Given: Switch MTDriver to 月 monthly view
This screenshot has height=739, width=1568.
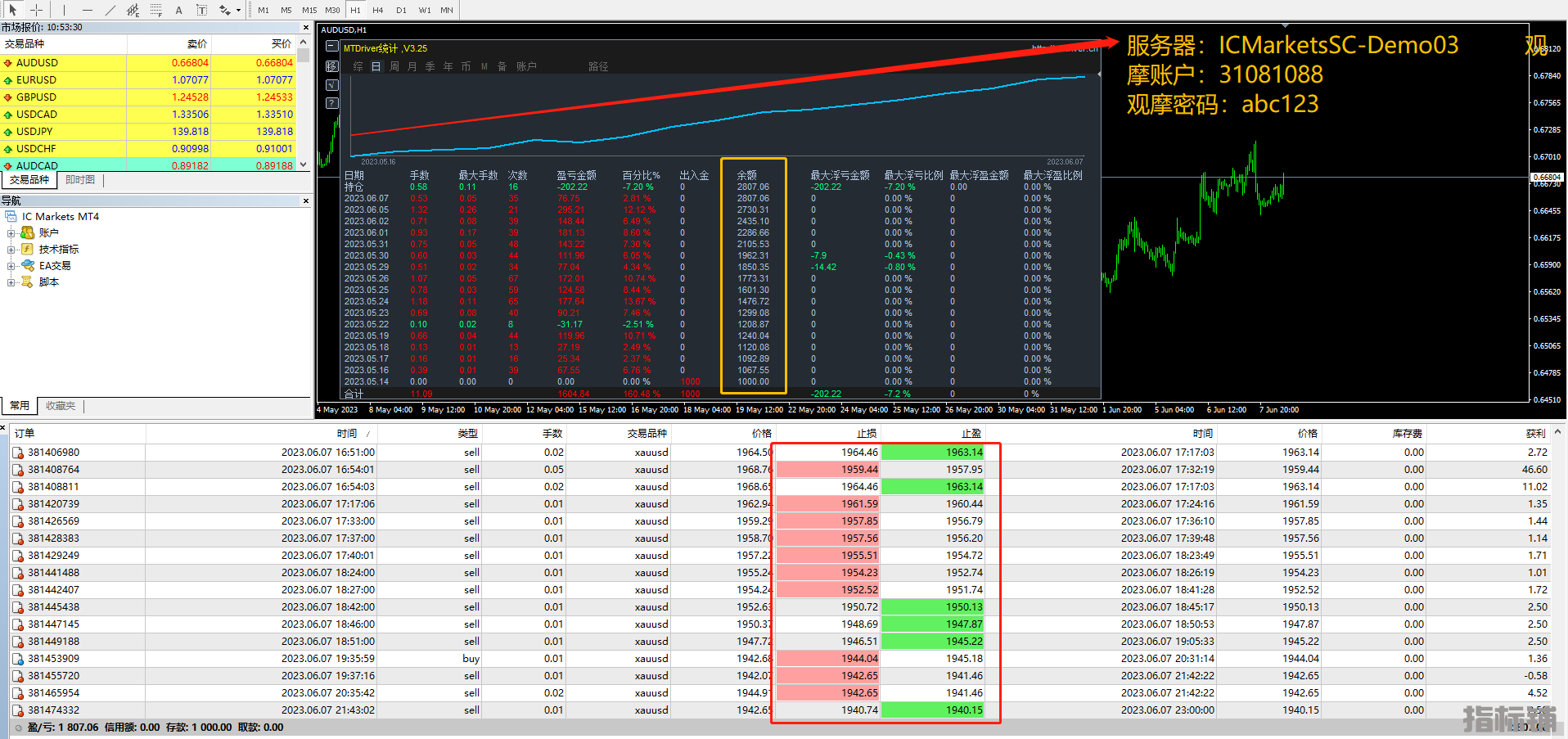Looking at the screenshot, I should tap(412, 66).
